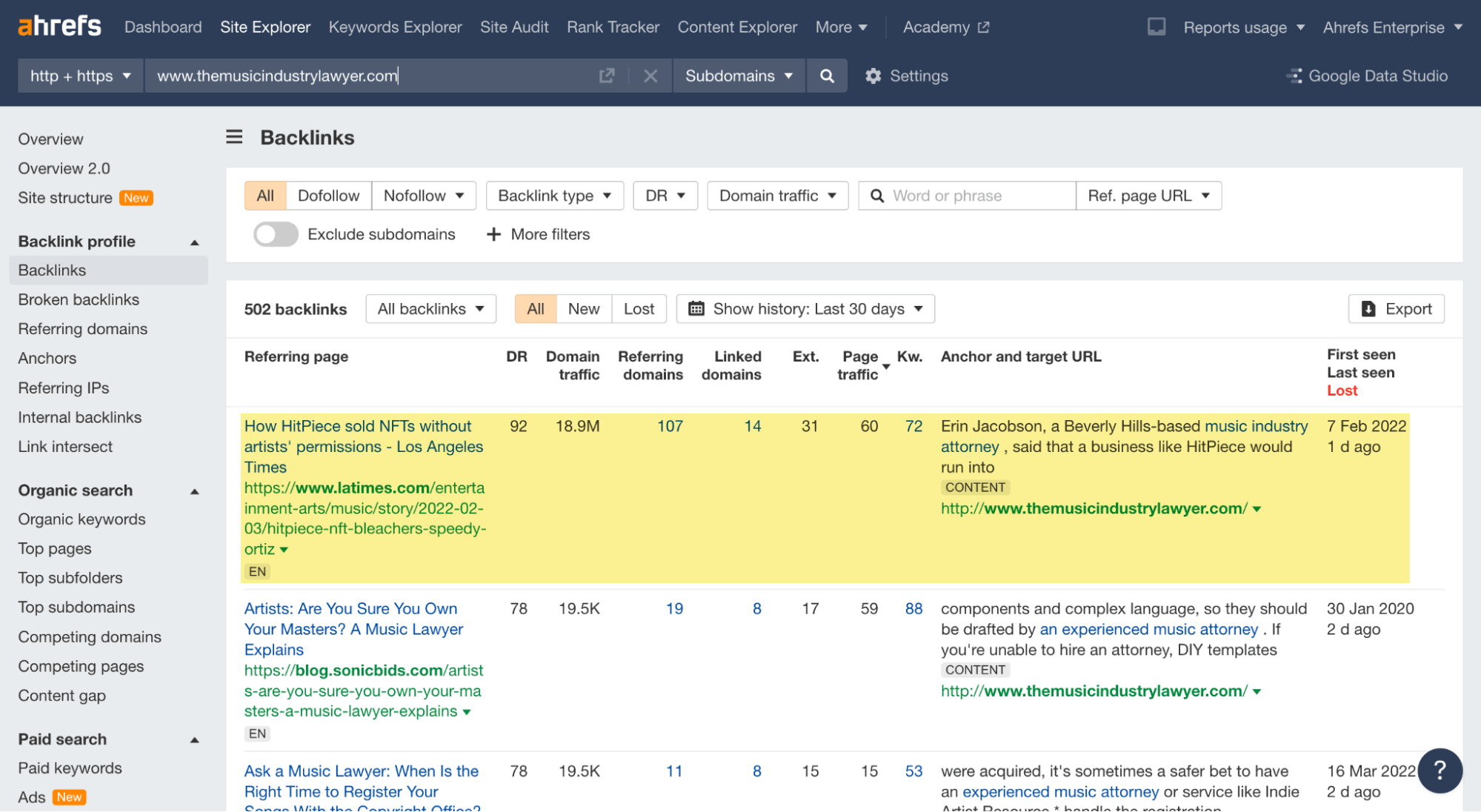This screenshot has width=1481, height=812.
Task: Toggle Exclude subdomains switch
Action: tap(276, 234)
